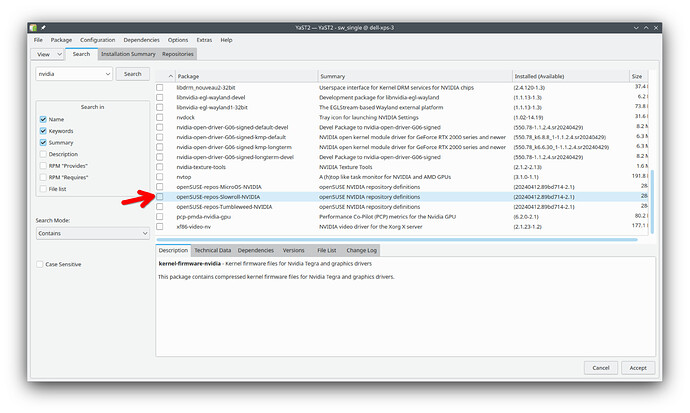Open the Description tab
Screen dimensions: 690x413
pyautogui.click(x=173, y=250)
